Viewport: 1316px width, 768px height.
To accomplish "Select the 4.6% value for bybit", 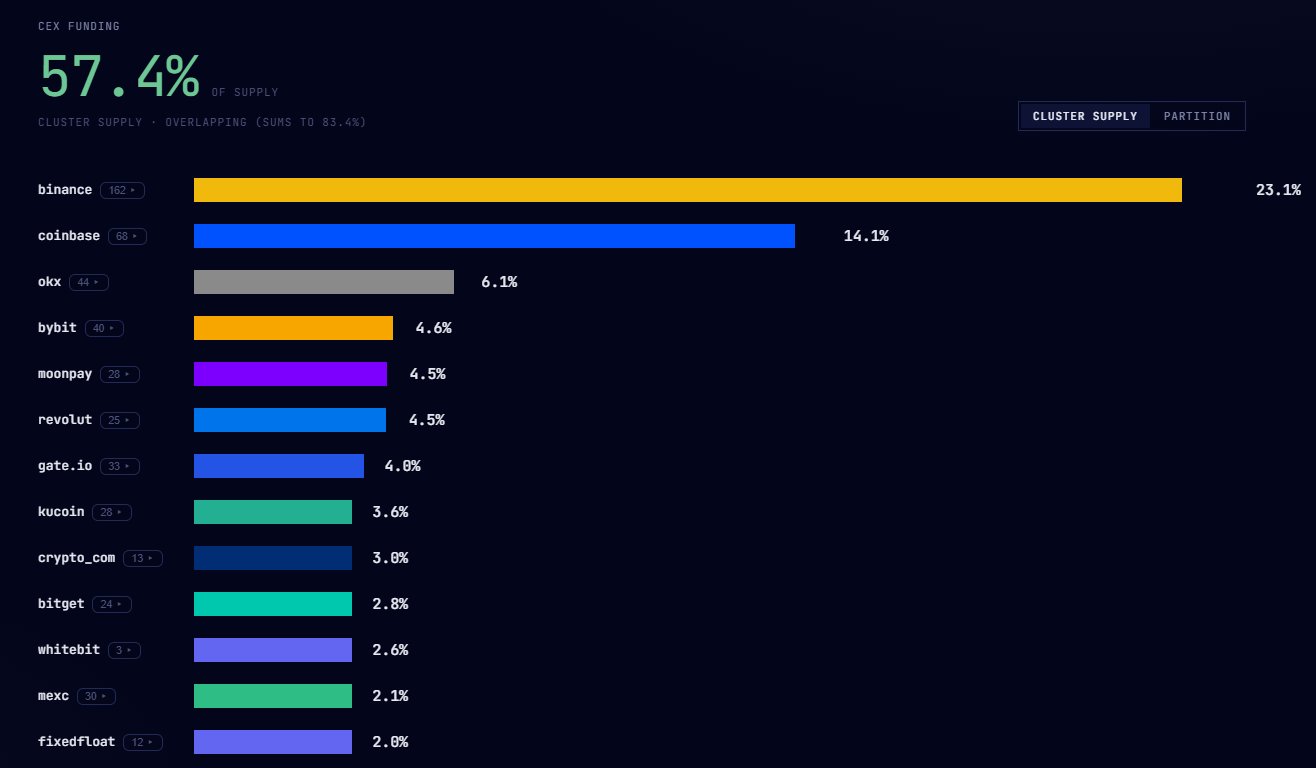I will [434, 328].
